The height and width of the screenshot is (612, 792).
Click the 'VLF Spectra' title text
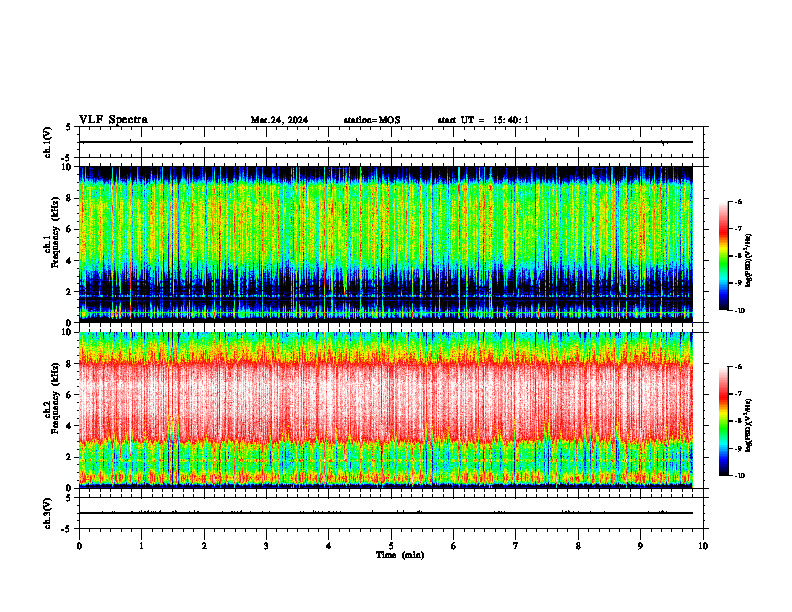tap(113, 120)
